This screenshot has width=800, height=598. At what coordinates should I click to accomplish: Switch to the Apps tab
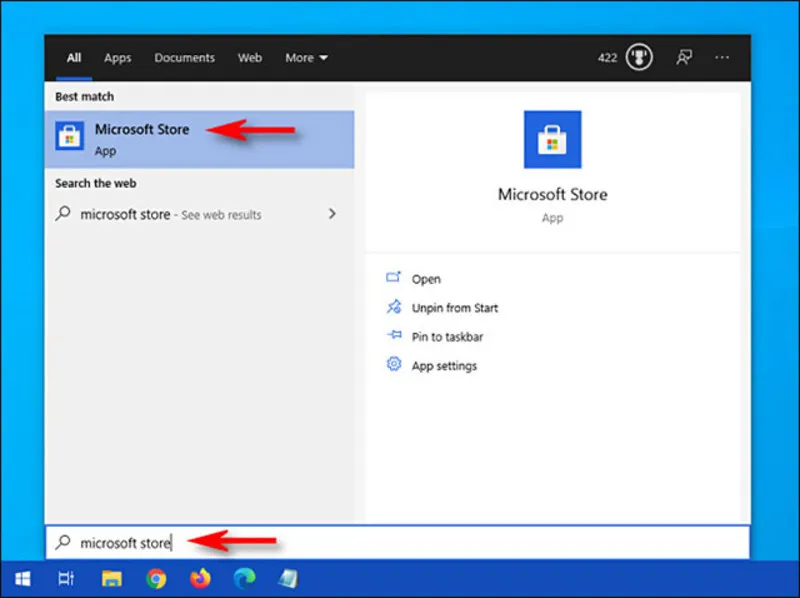tap(117, 58)
